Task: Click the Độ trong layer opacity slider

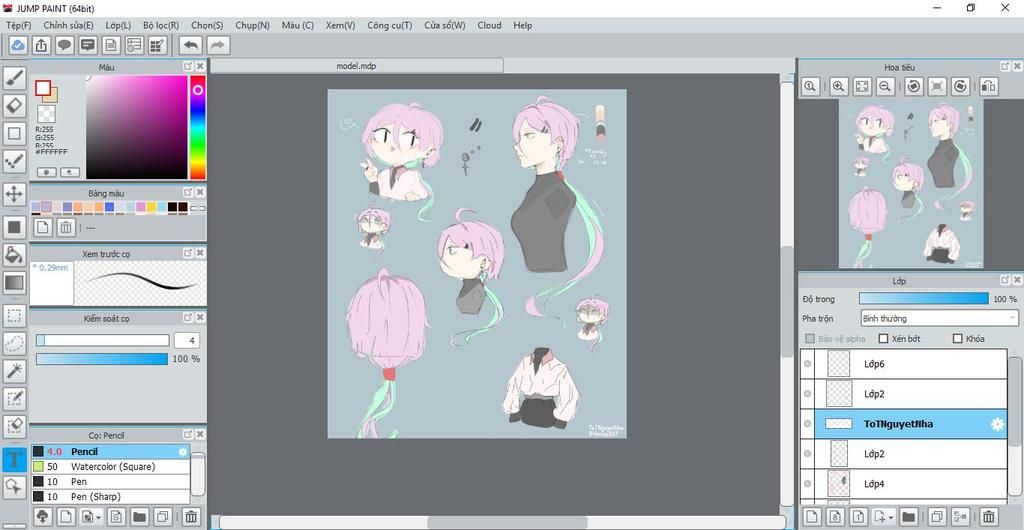Action: click(x=923, y=298)
